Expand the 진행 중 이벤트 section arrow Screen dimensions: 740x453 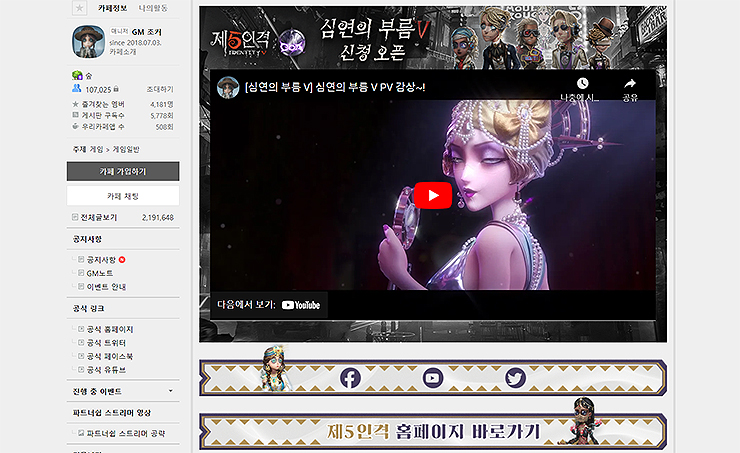[170, 391]
